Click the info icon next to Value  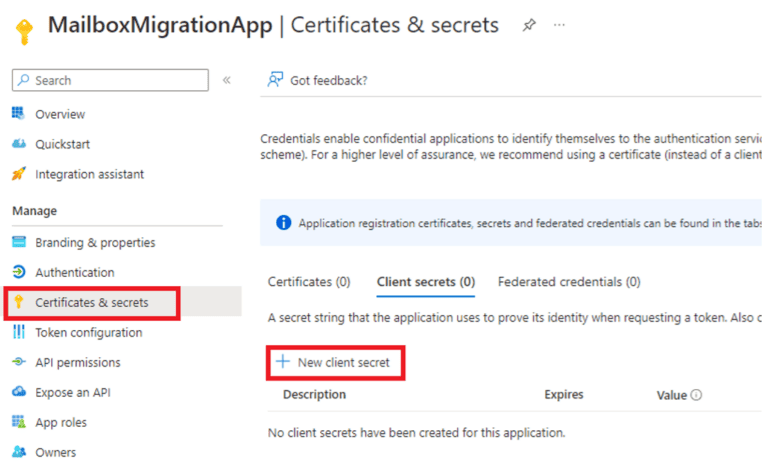pyautogui.click(x=696, y=395)
